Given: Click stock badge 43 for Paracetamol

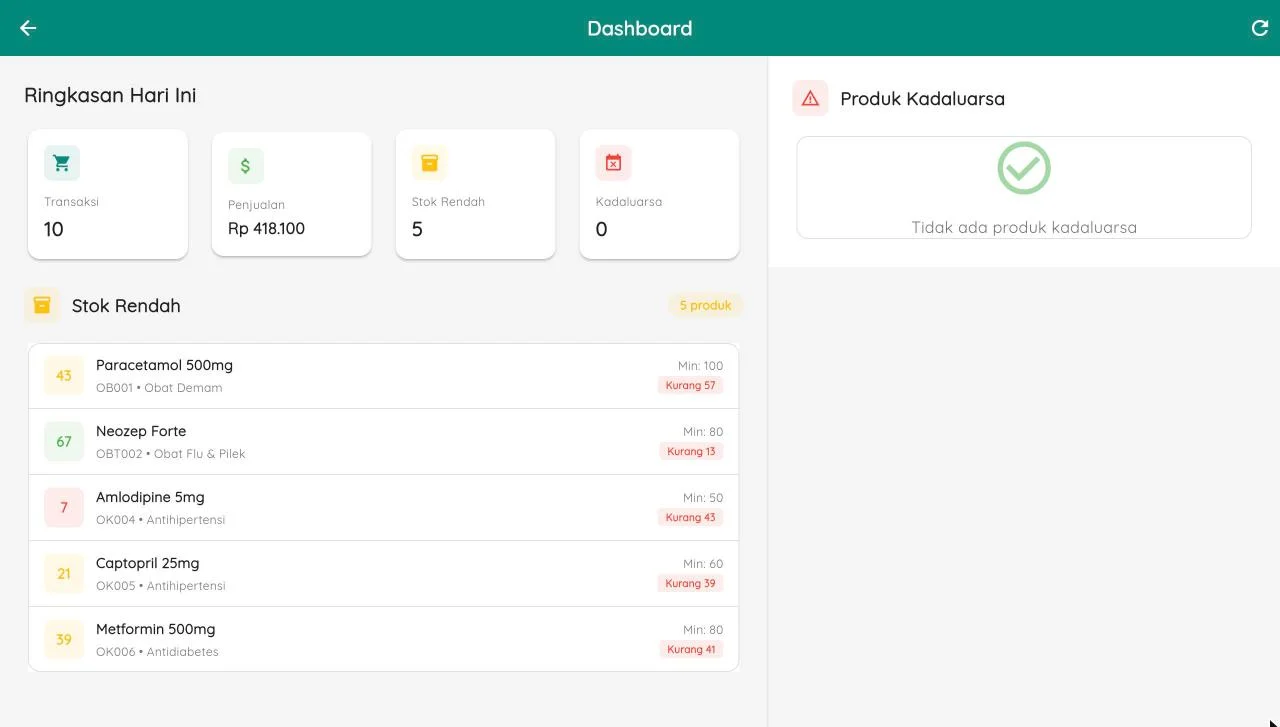Looking at the screenshot, I should 64,376.
